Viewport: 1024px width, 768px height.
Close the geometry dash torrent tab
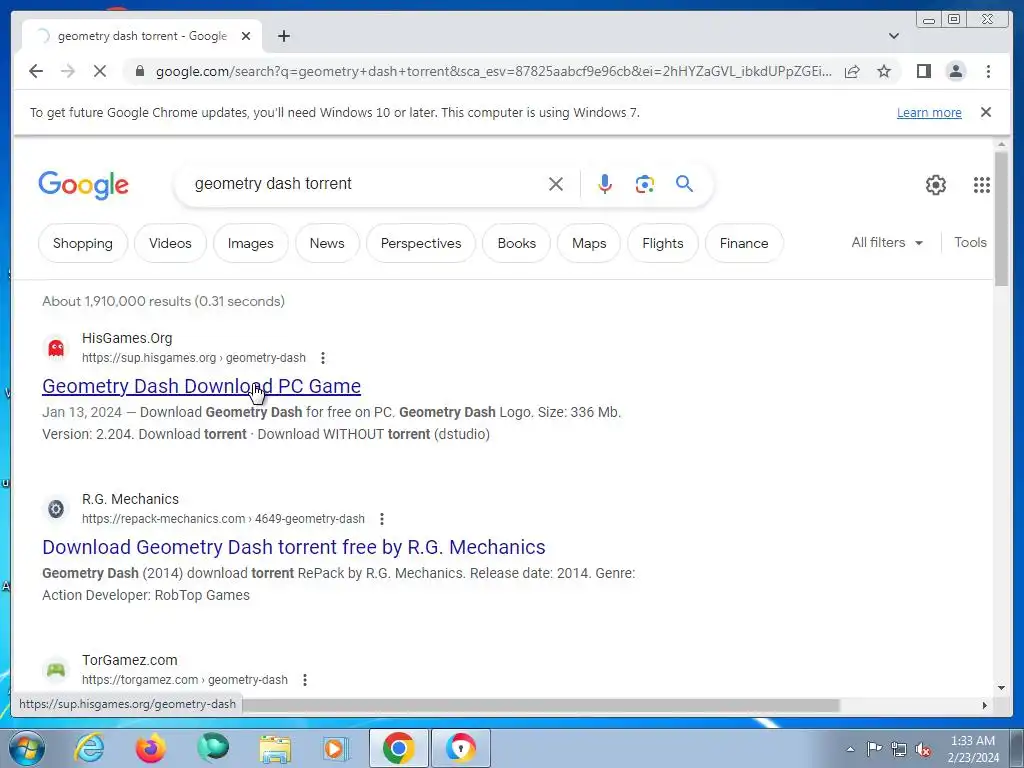click(246, 36)
